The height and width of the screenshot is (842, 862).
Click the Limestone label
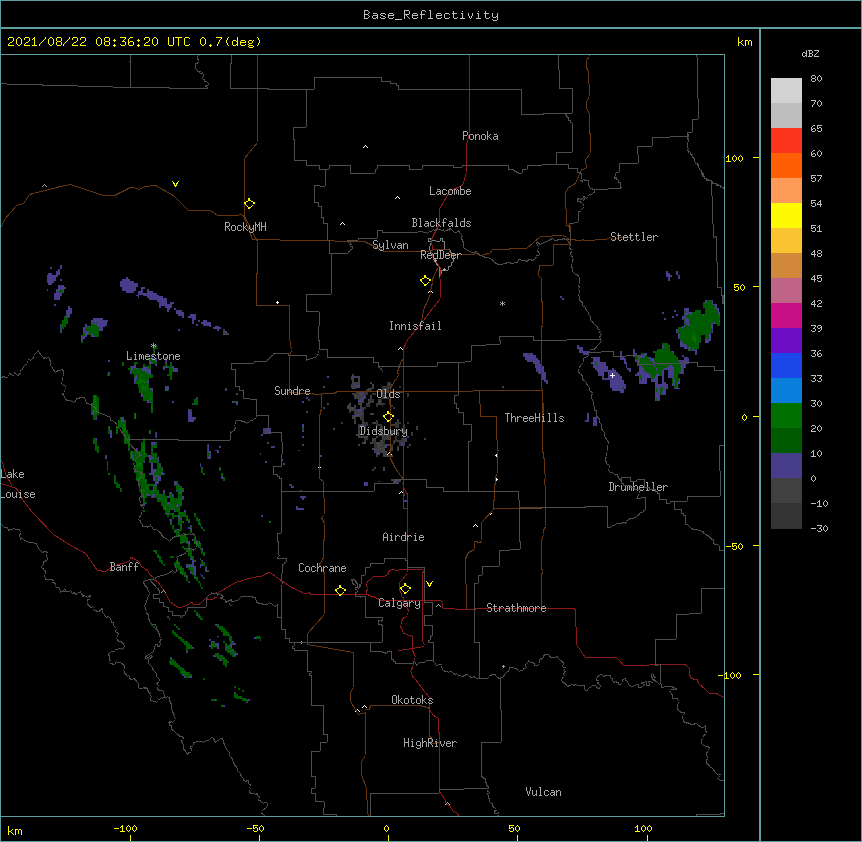point(153,356)
